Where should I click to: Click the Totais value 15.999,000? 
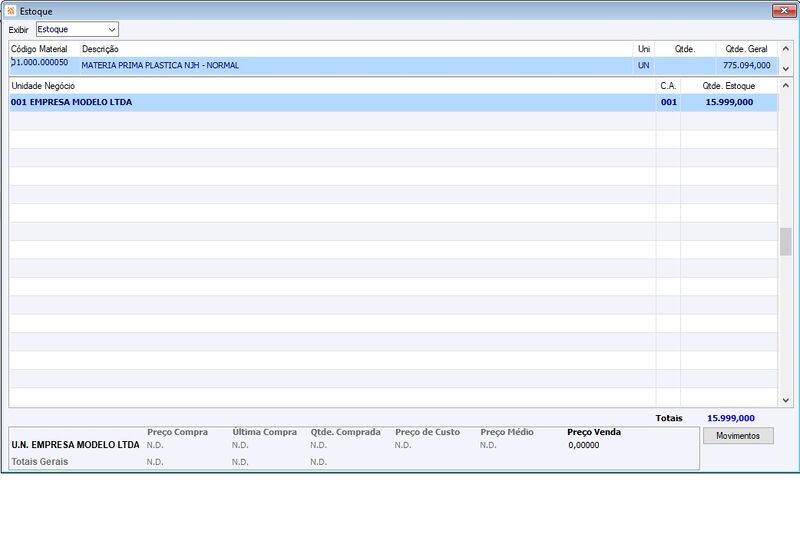731,418
